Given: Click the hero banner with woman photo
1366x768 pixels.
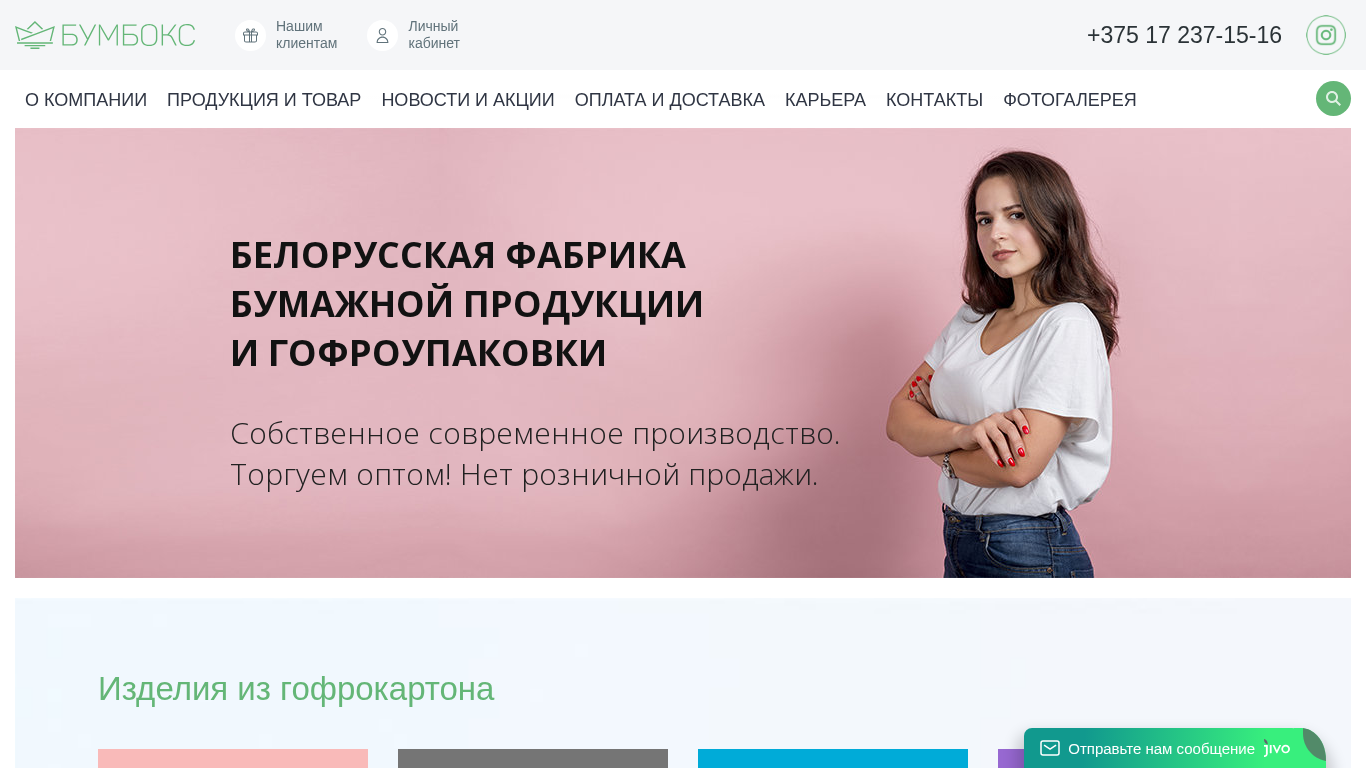Looking at the screenshot, I should (683, 353).
